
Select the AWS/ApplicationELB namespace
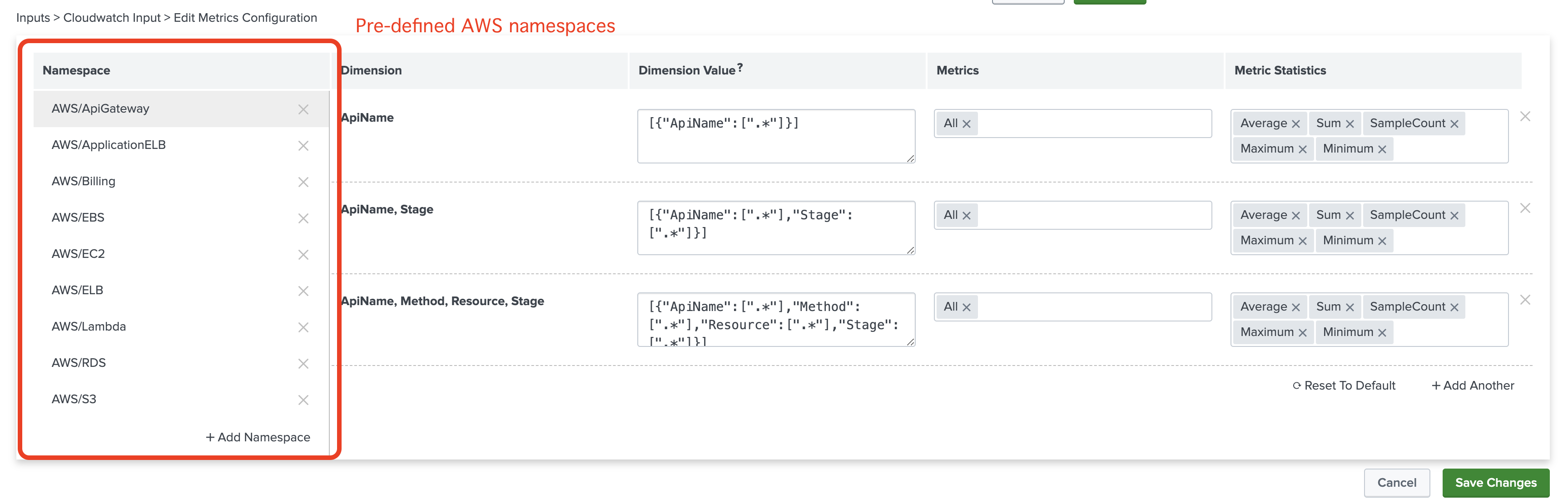pos(109,145)
